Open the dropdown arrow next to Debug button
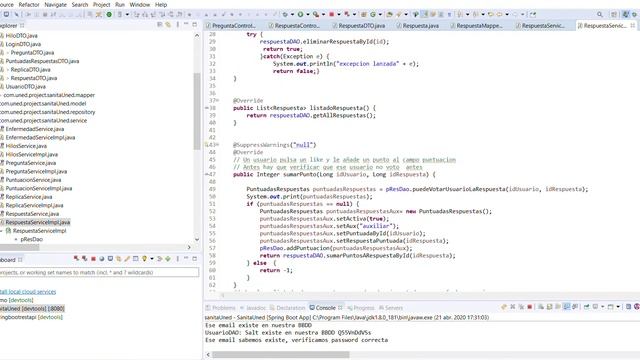This screenshot has height=360, width=640. [x=292, y=14]
